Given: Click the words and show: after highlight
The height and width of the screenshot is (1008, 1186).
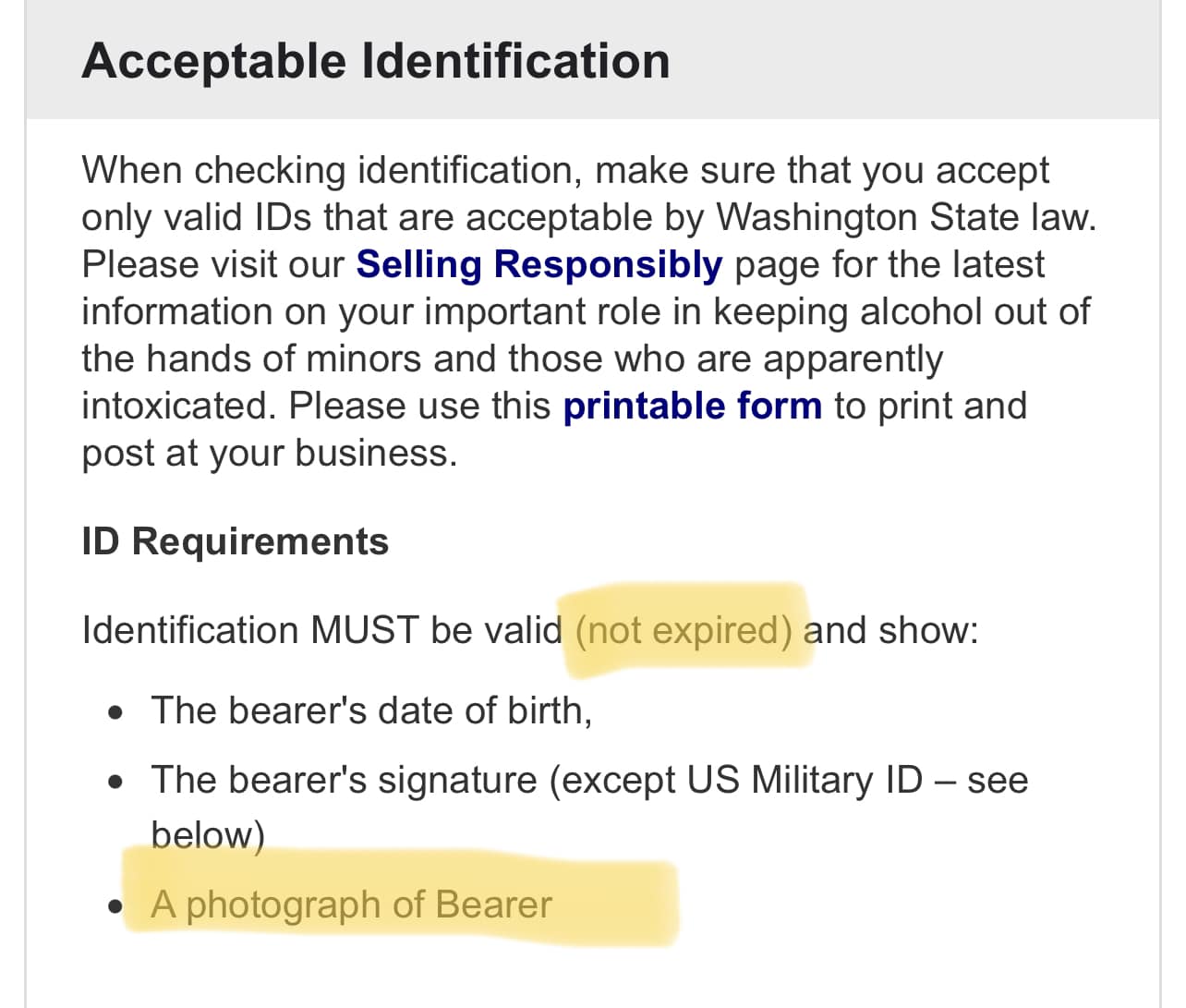Looking at the screenshot, I should [891, 630].
